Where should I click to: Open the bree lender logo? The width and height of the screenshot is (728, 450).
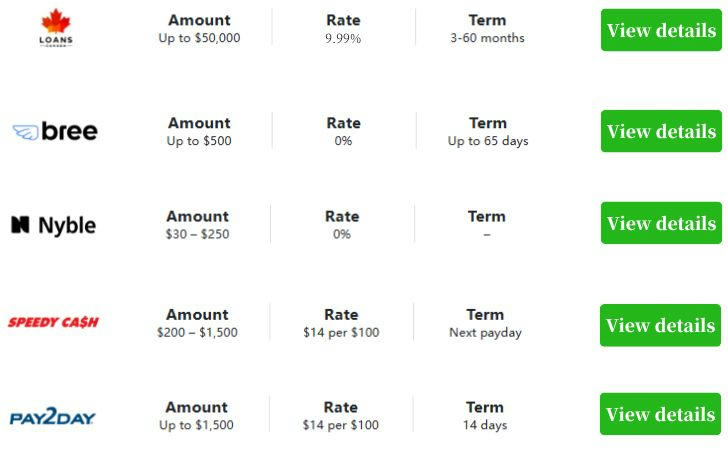point(55,131)
